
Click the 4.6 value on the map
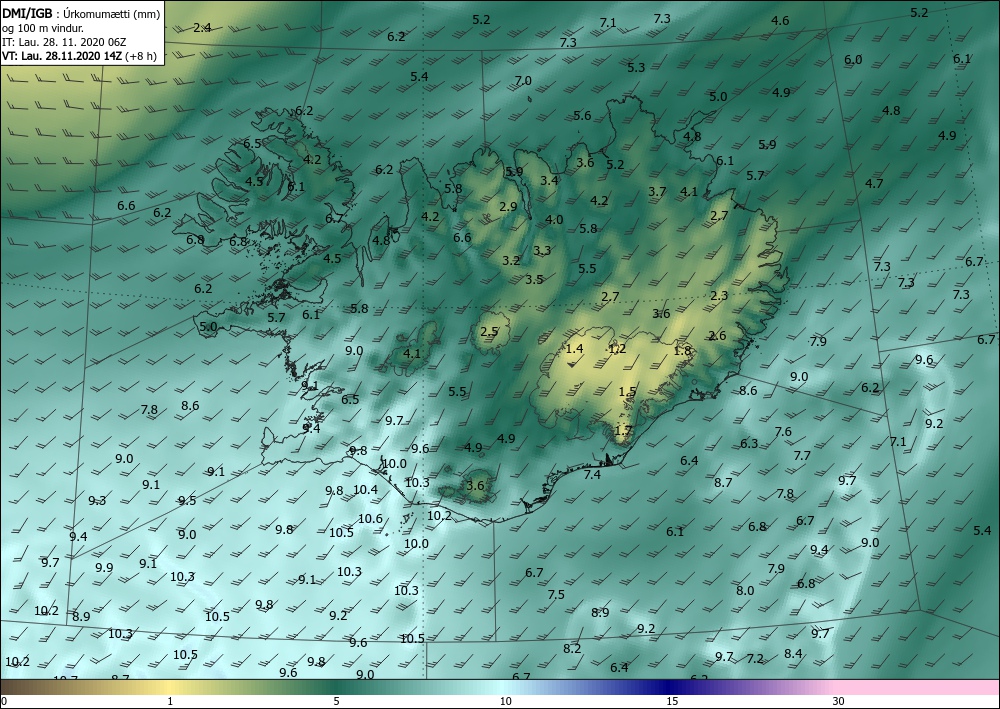780,20
